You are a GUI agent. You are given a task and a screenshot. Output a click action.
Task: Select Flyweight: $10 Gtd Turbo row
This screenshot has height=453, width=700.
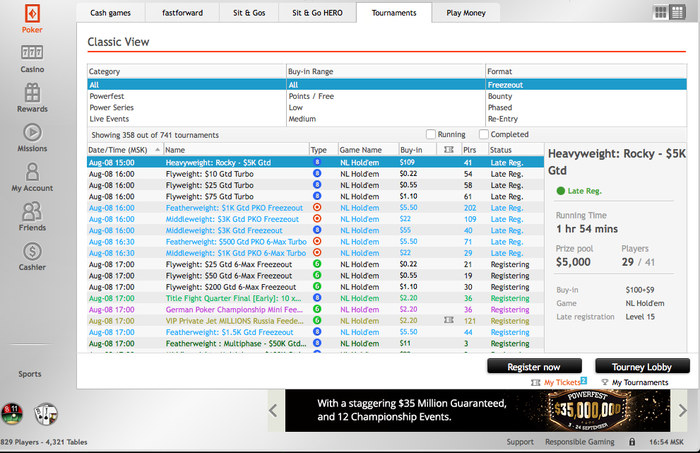click(315, 174)
